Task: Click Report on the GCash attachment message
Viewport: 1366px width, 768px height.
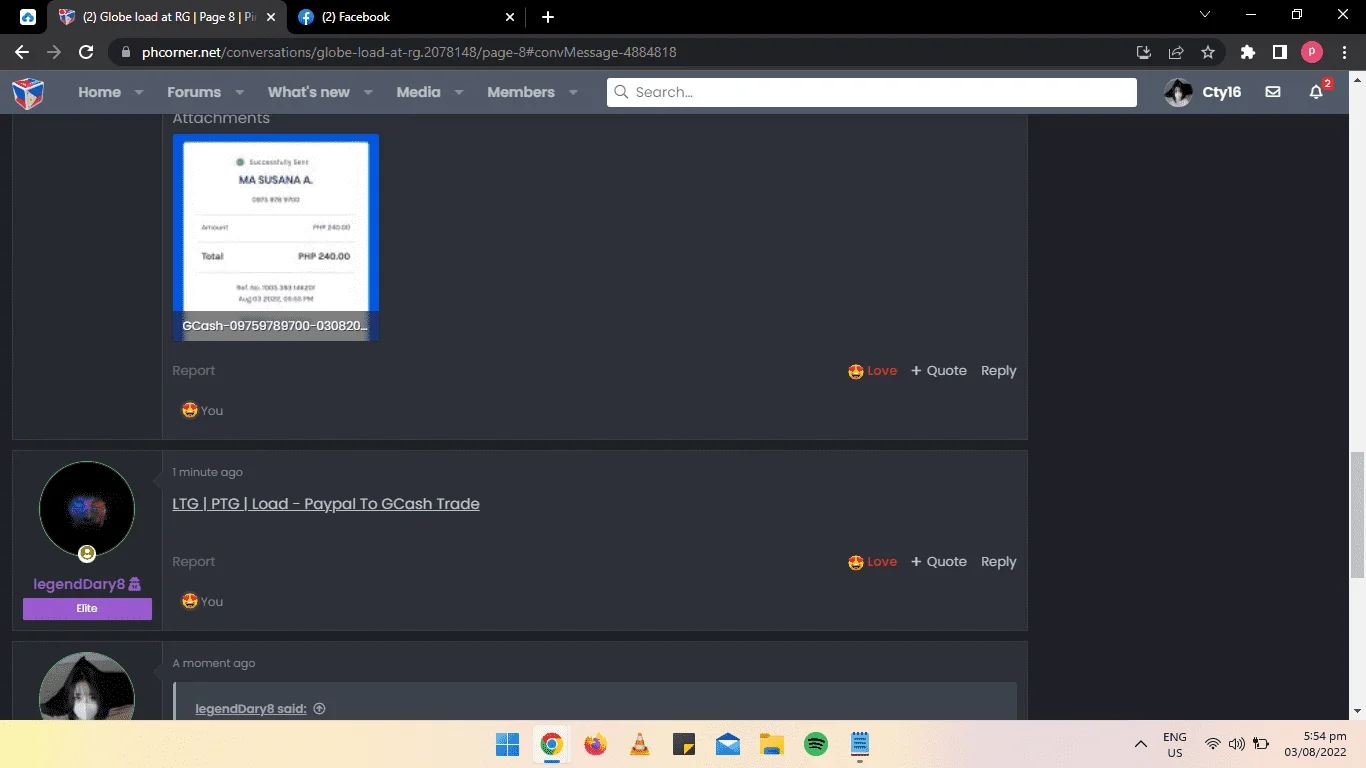Action: pos(193,371)
